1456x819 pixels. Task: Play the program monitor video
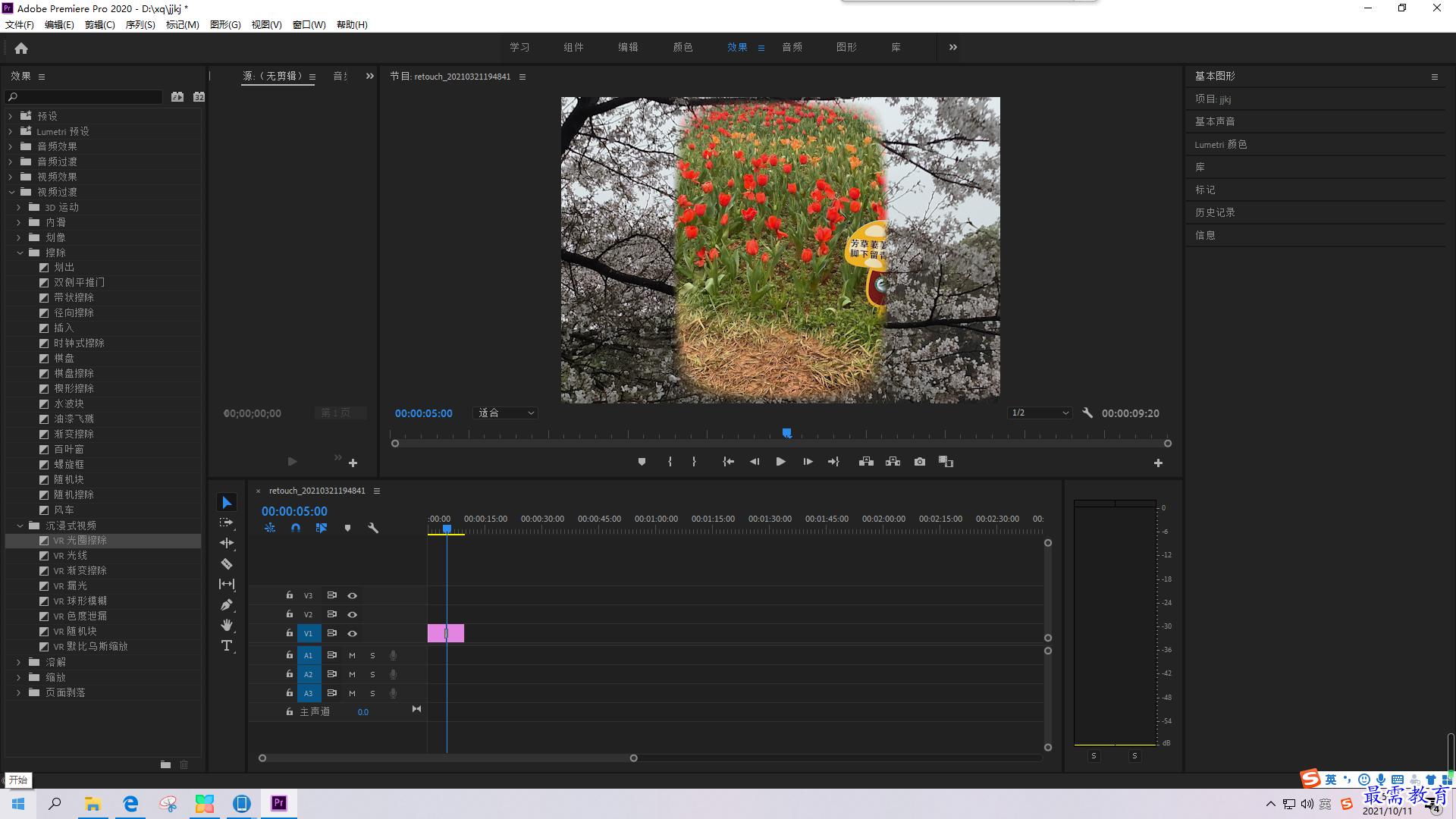point(780,462)
